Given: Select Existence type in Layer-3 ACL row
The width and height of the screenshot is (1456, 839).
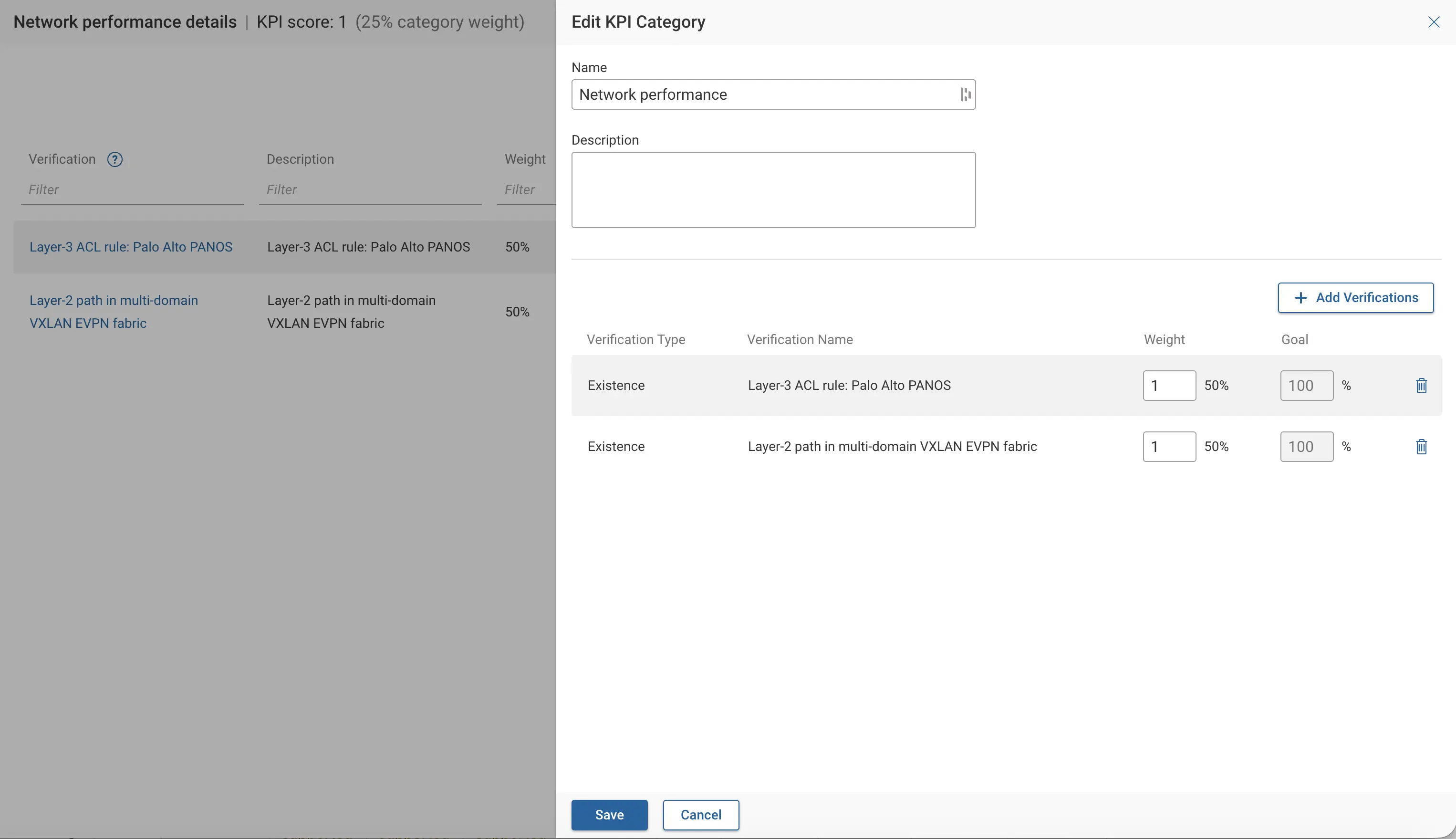Looking at the screenshot, I should click(x=616, y=386).
